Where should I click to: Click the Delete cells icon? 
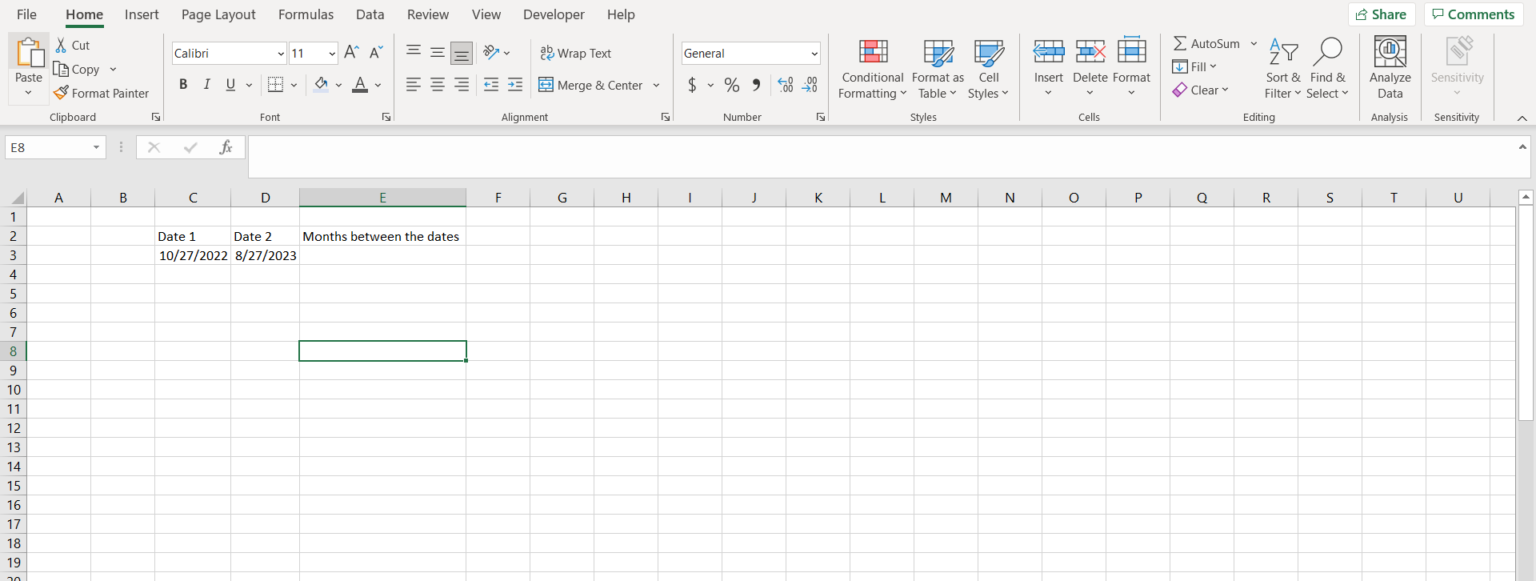tap(1090, 52)
